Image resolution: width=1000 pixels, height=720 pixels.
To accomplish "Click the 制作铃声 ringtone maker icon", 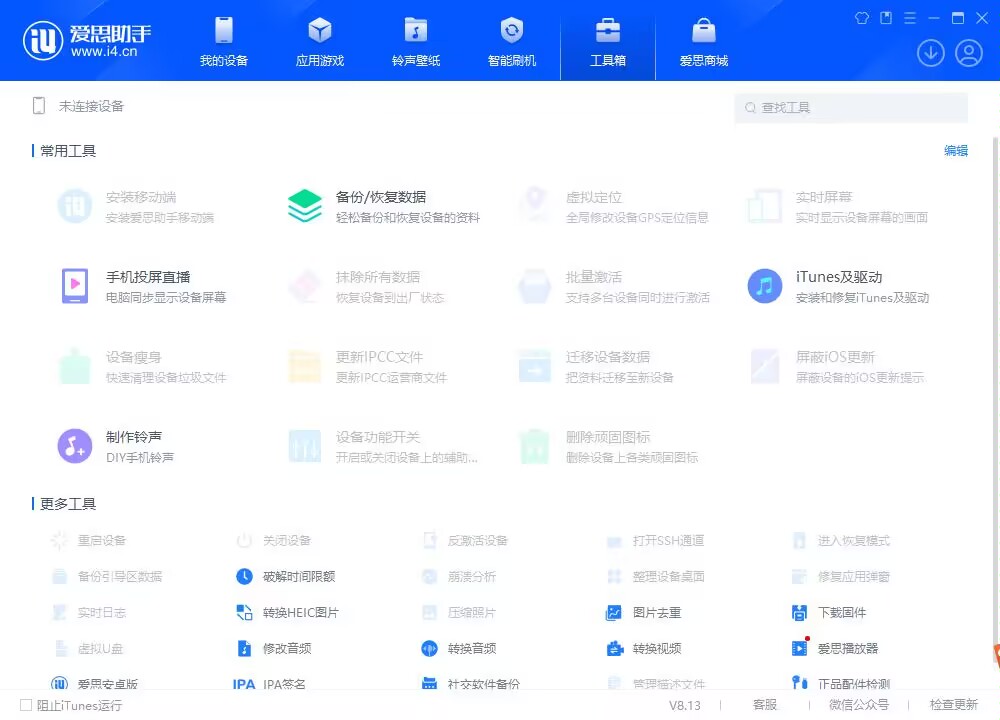I will coord(75,446).
